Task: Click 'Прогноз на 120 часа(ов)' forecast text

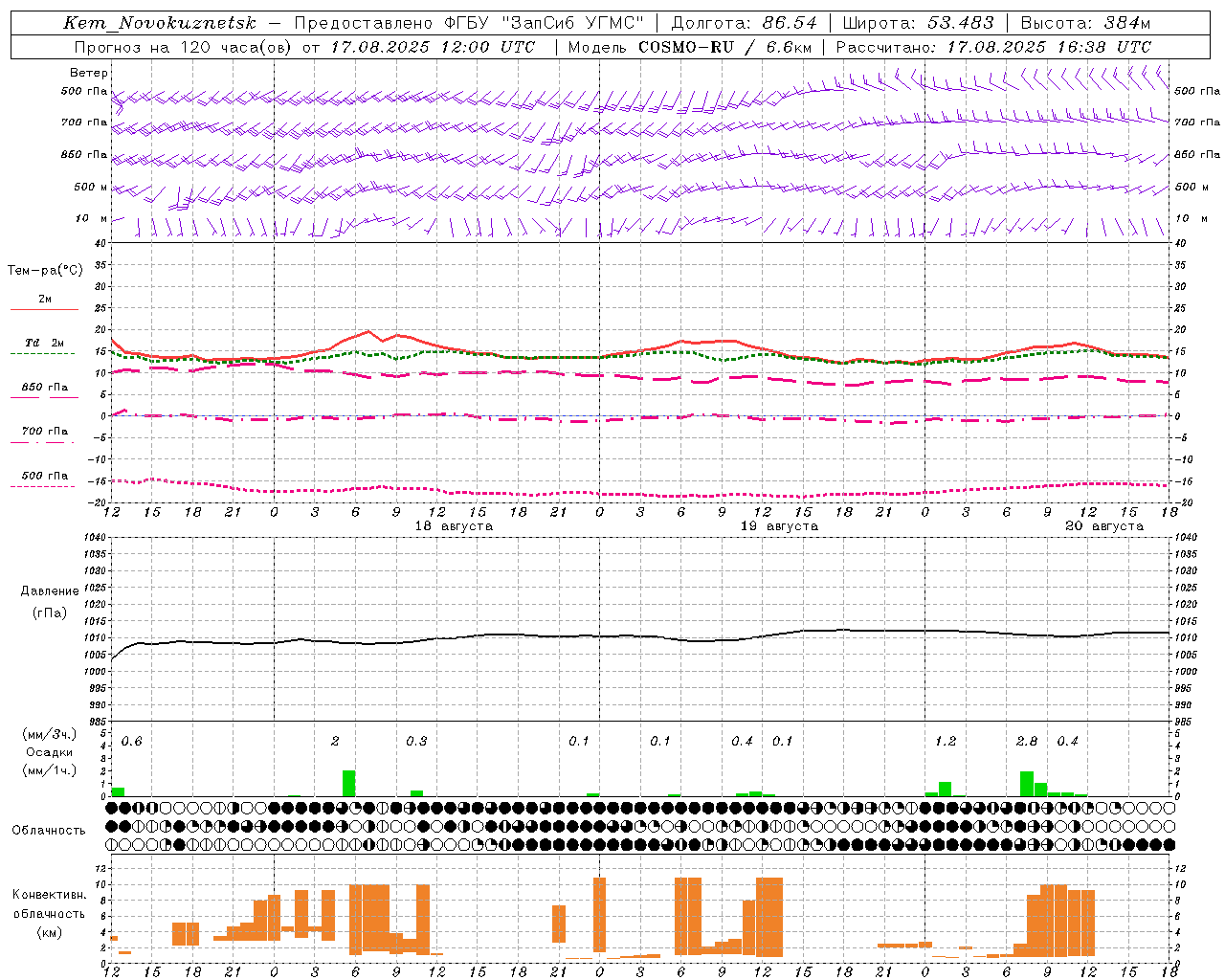Action: pos(184,47)
